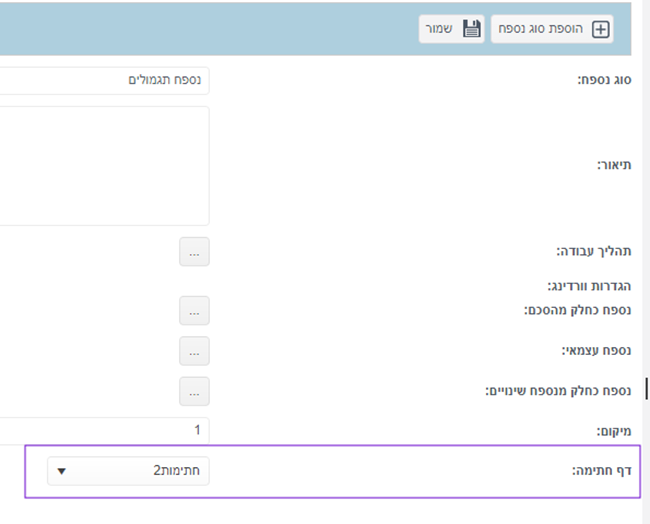Click the הגדרות וורדינג section label
The height and width of the screenshot is (524, 650).
tap(589, 286)
